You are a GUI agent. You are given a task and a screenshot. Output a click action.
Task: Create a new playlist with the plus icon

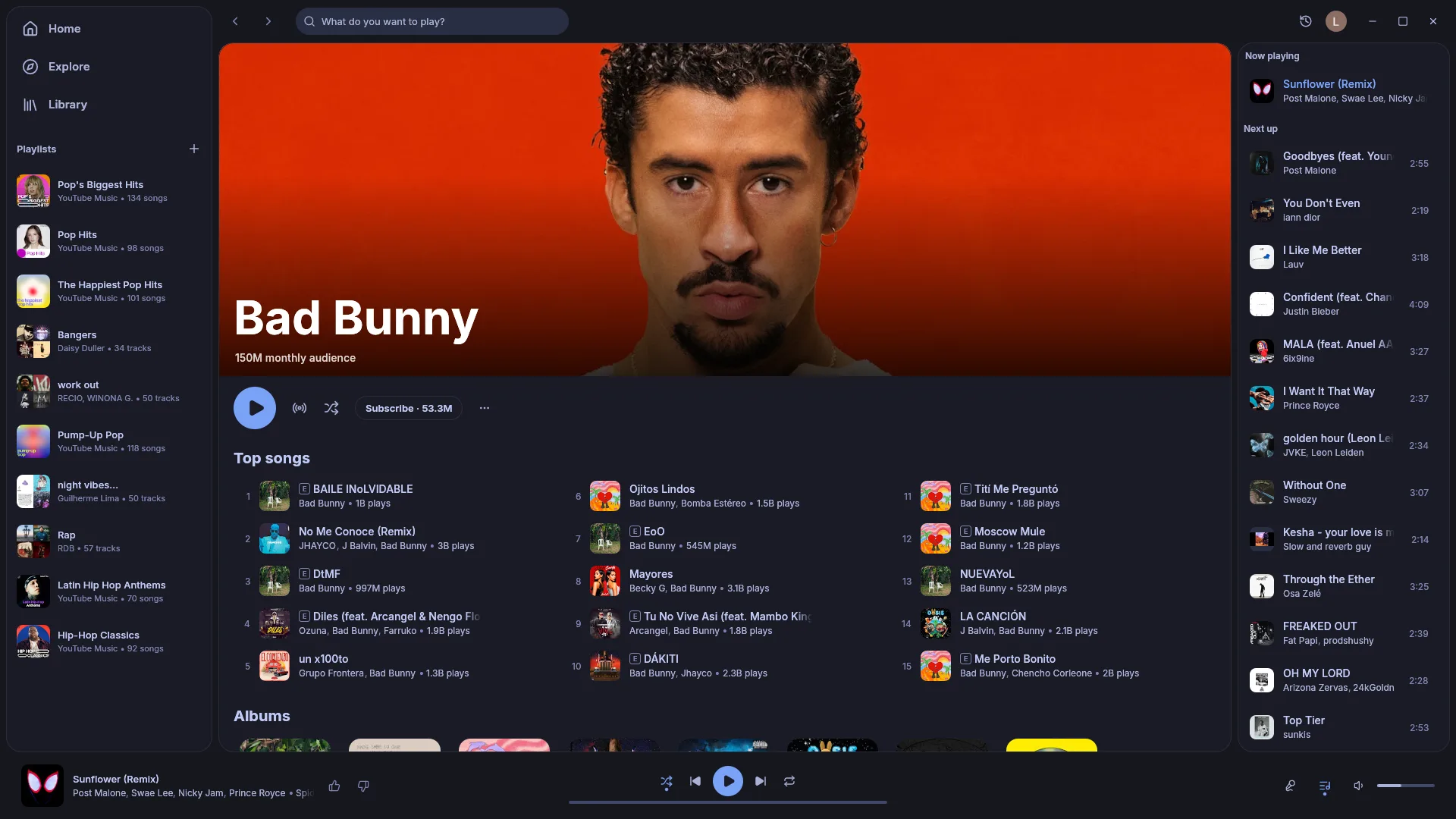pyautogui.click(x=194, y=149)
